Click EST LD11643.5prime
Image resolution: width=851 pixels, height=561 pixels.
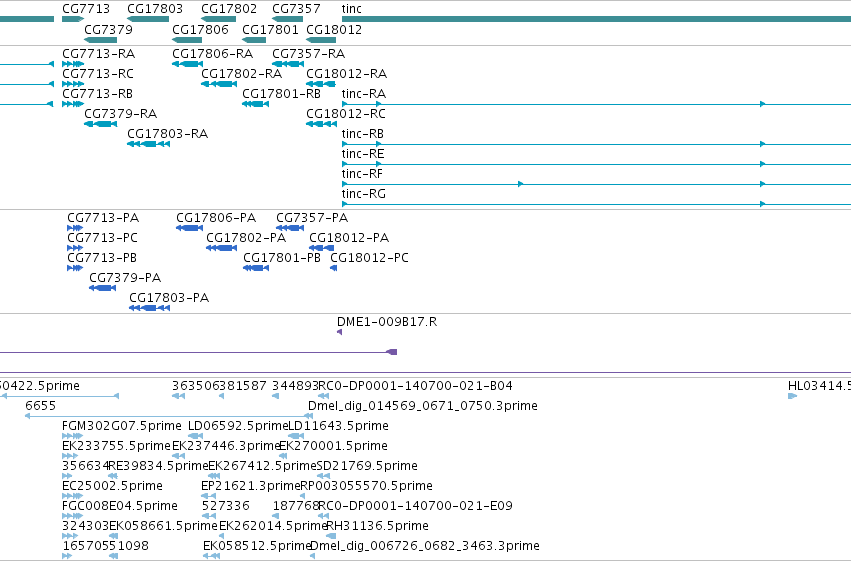[x=296, y=436]
